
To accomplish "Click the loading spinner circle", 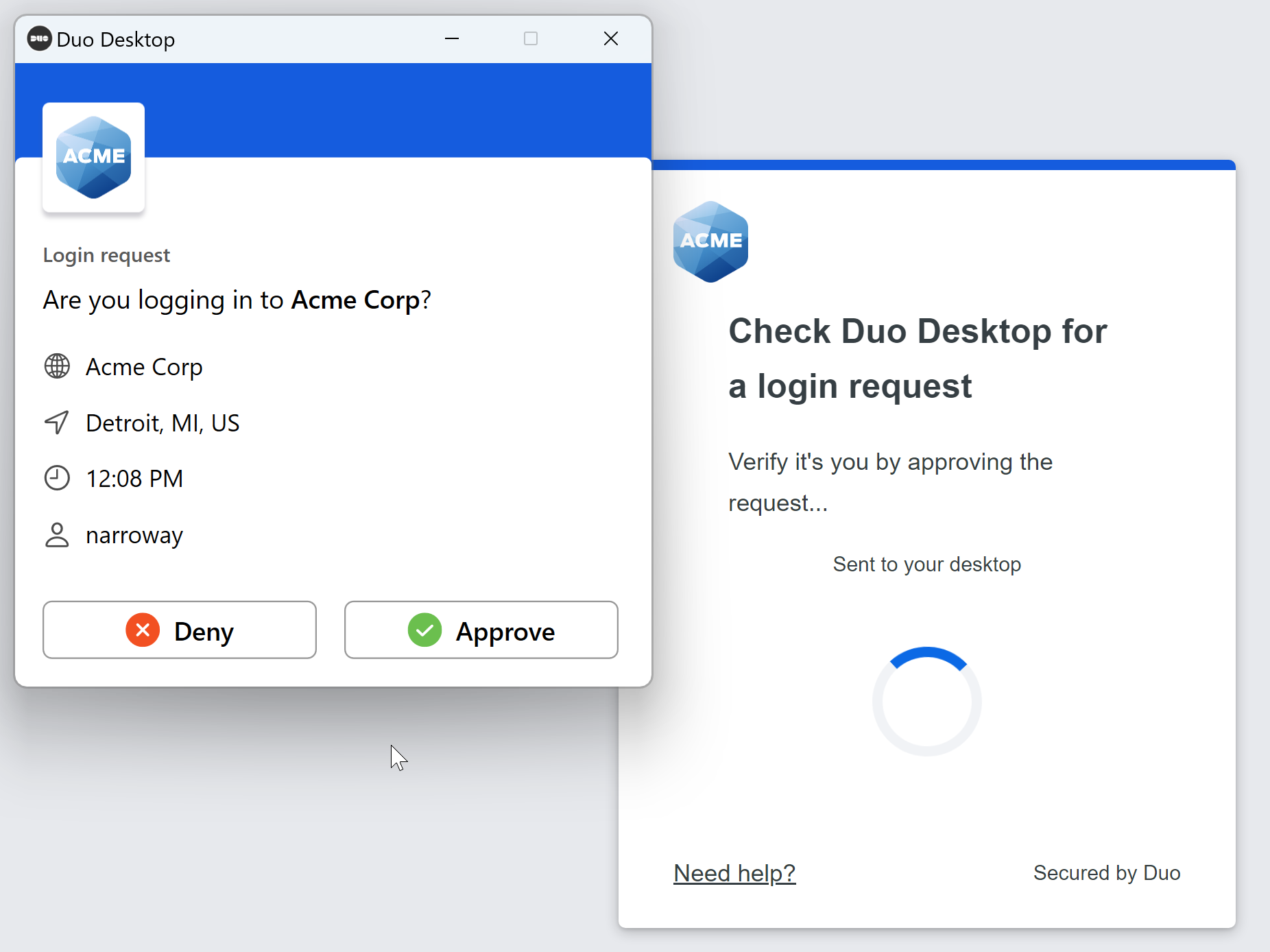I will point(926,700).
